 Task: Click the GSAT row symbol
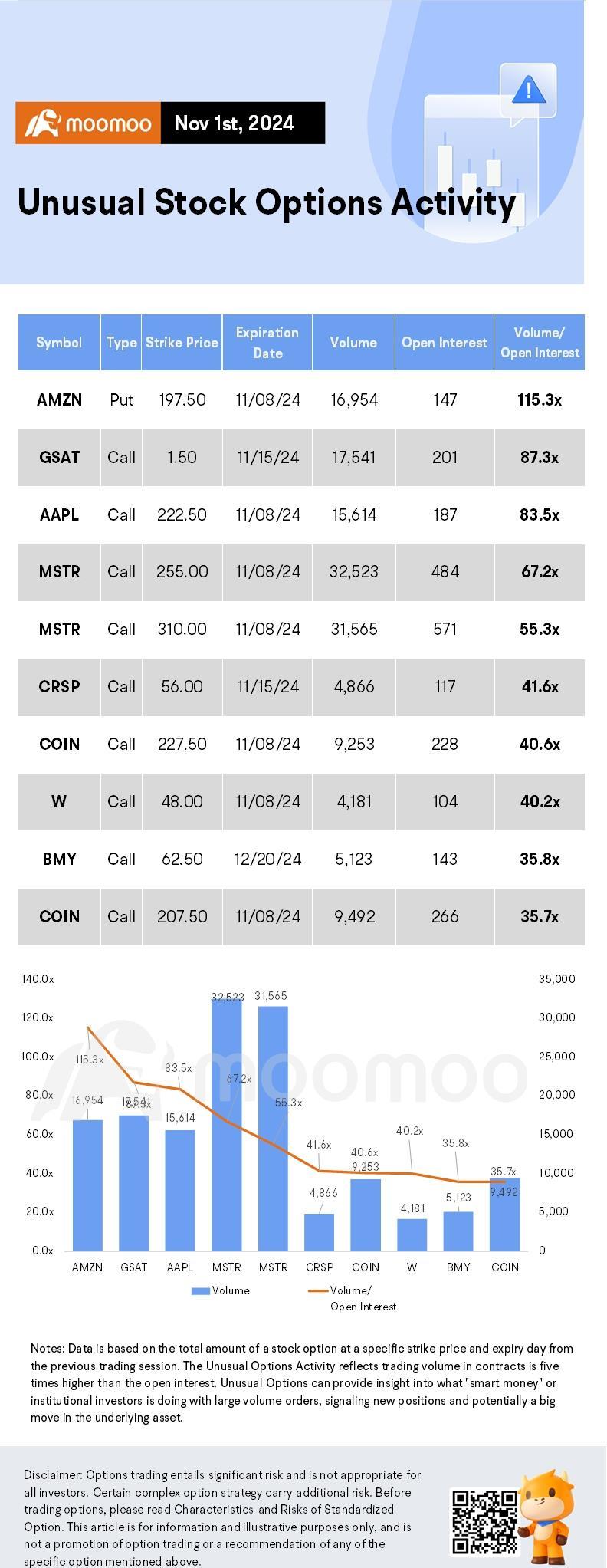click(x=59, y=457)
